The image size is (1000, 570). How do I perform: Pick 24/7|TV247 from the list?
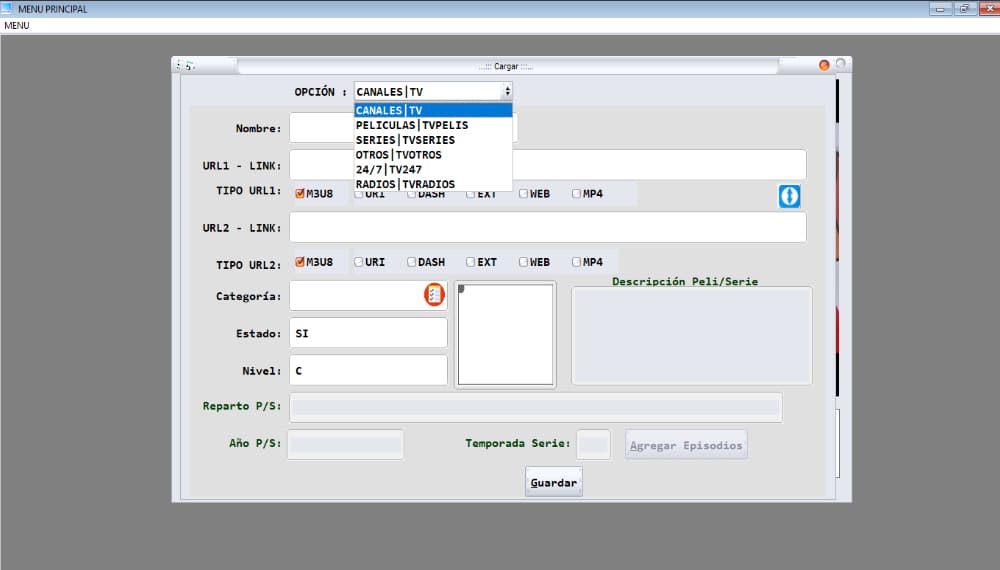point(433,169)
